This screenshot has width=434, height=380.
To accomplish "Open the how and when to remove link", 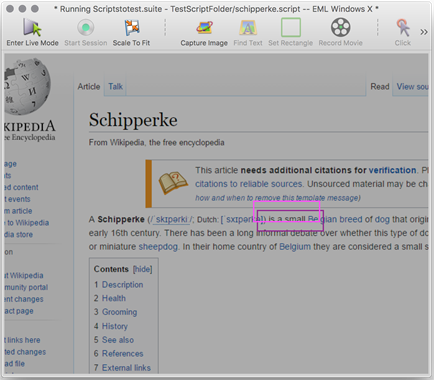I will coord(277,198).
